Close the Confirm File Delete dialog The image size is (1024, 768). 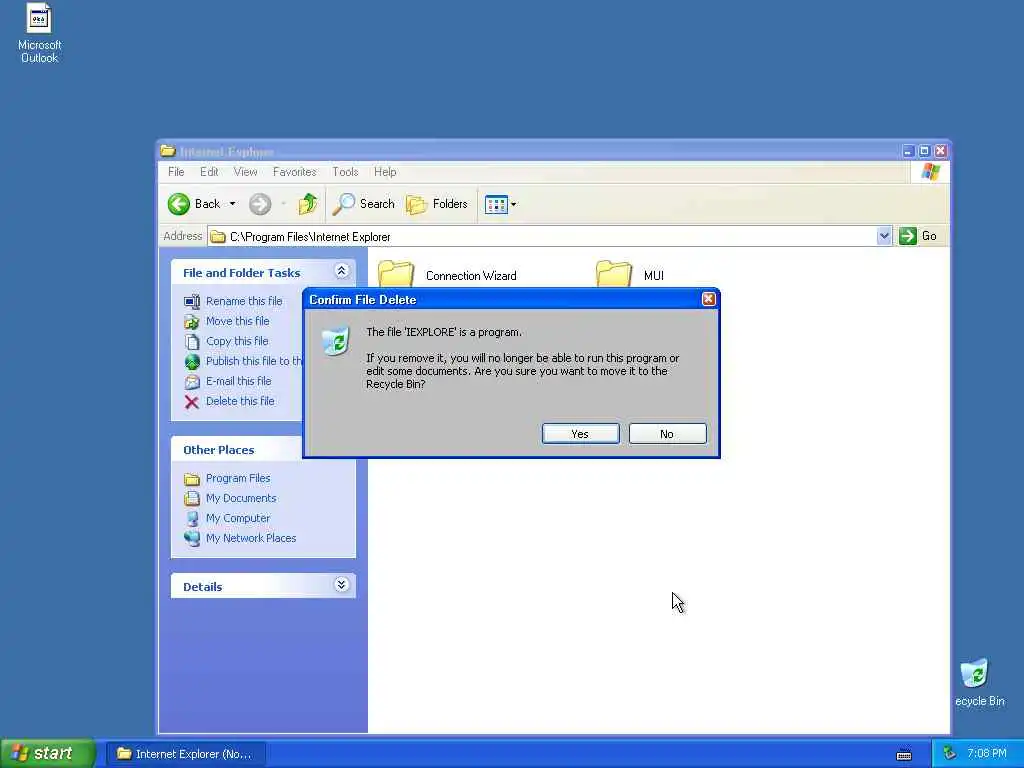tap(708, 299)
